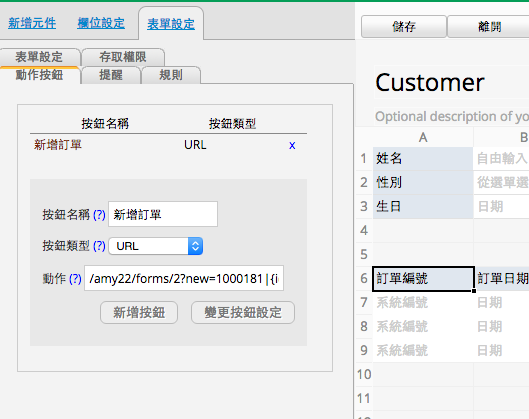Focus the 按鈕名稱 text field
The width and height of the screenshot is (529, 419).
click(163, 214)
